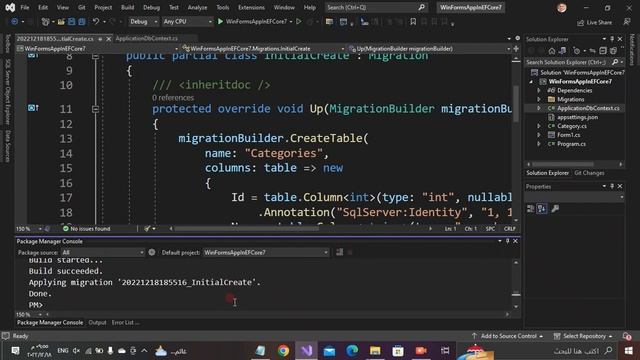
Task: Open Default project WinFormsAppInEFCore7 dropdown
Action: 266,253
